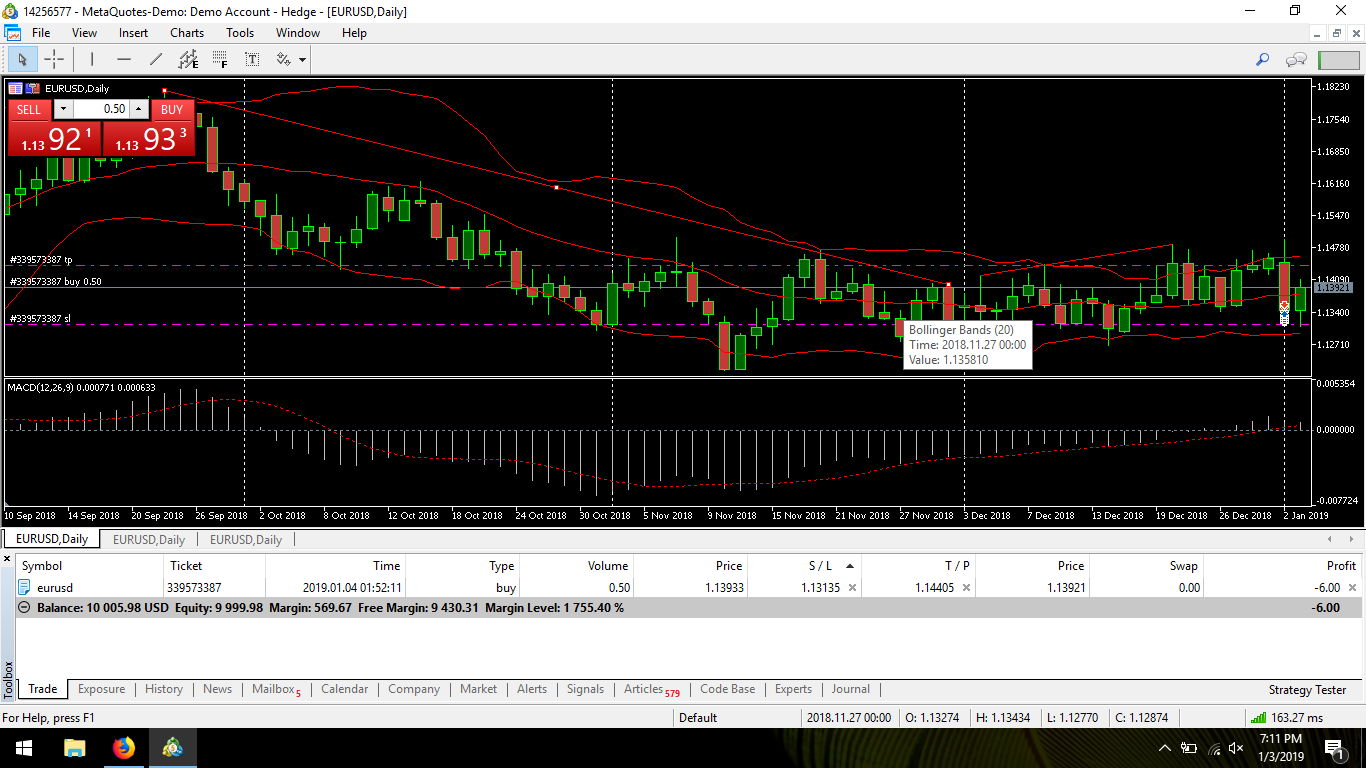The width and height of the screenshot is (1366, 768).
Task: Collapse the balance summary row
Action: (25, 607)
